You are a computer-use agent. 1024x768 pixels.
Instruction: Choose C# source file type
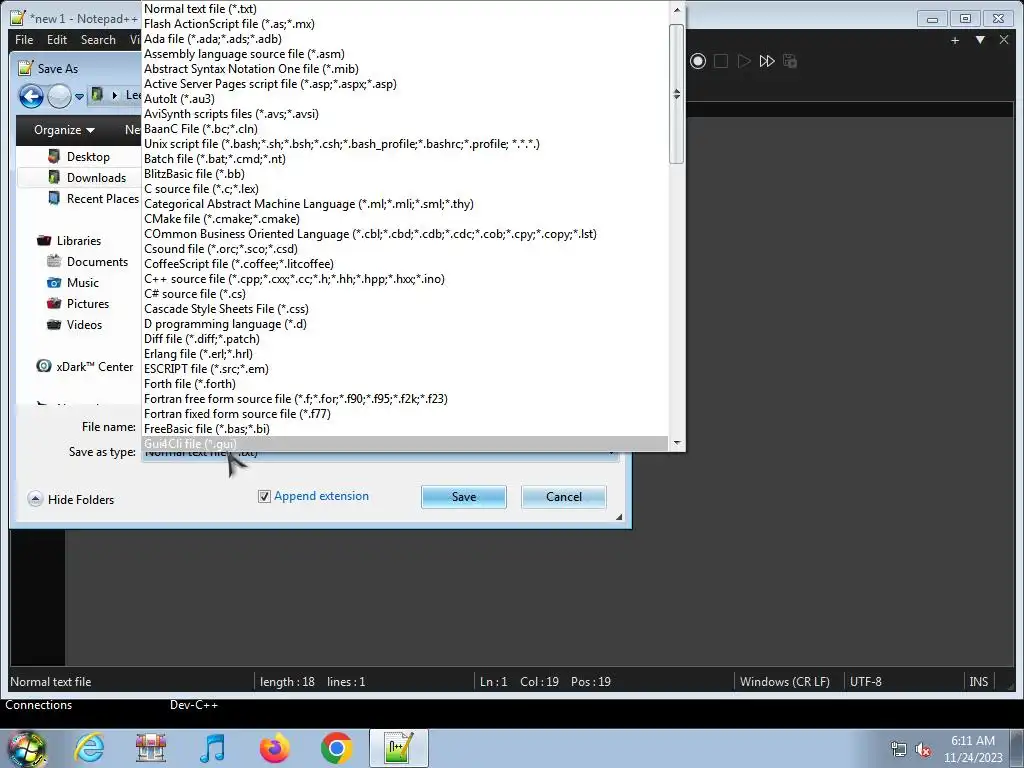[x=405, y=295]
